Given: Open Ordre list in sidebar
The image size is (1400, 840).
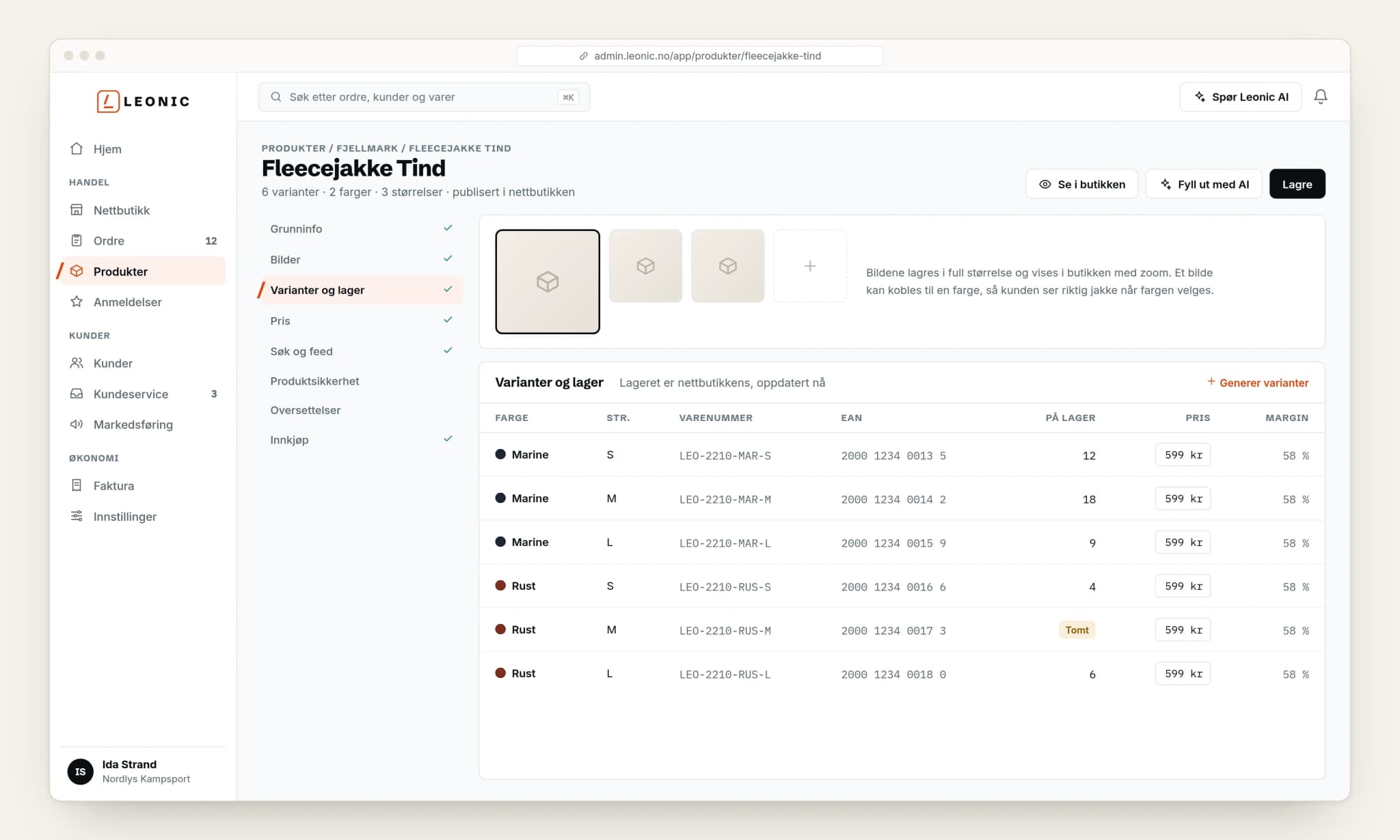Looking at the screenshot, I should pyautogui.click(x=142, y=241).
